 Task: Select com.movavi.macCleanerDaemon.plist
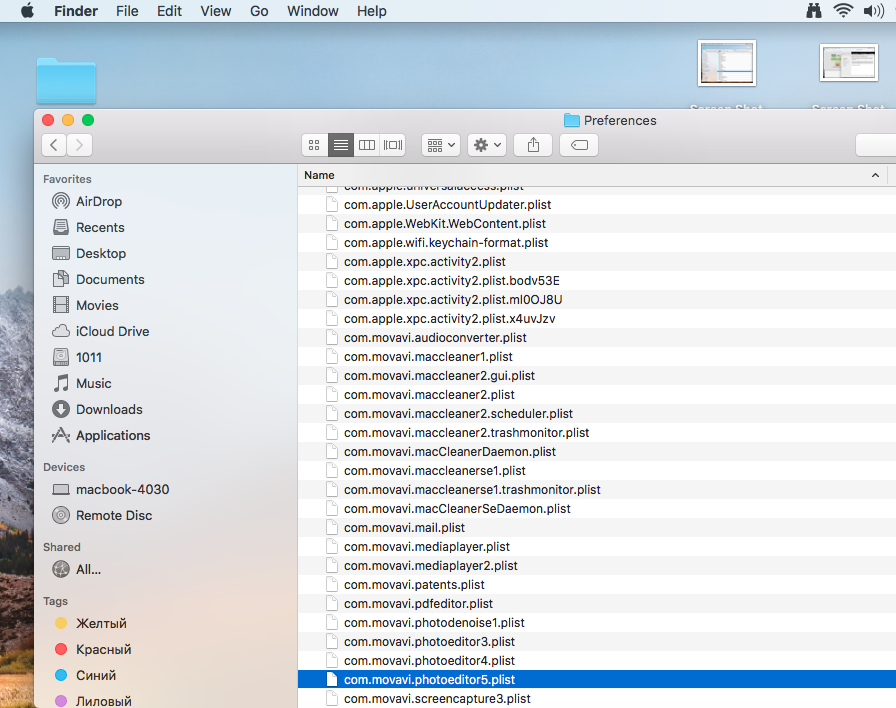[x=597, y=451]
